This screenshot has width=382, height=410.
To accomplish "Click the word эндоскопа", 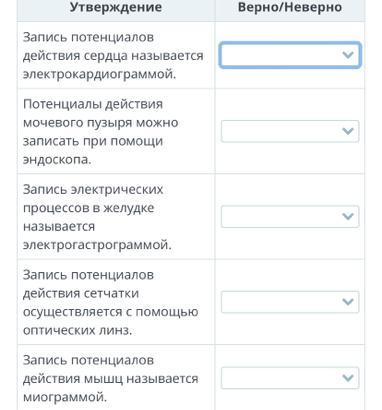I will click(57, 160).
